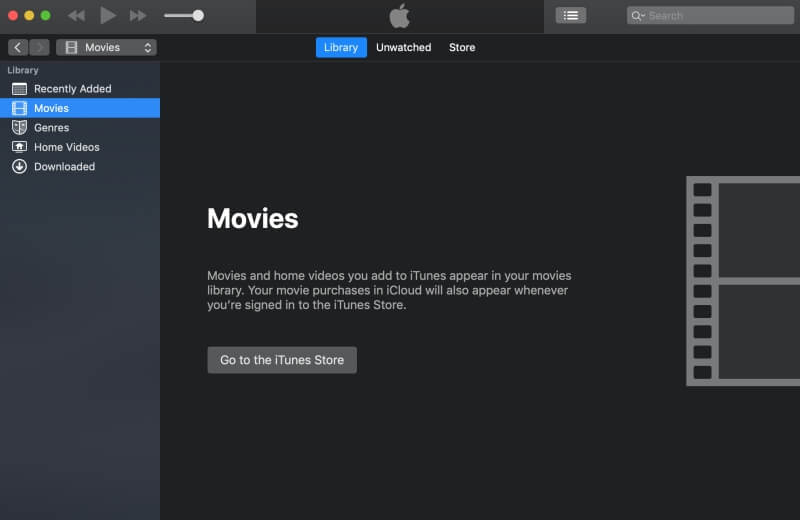The image size is (800, 520).
Task: Click the Search field
Action: click(x=710, y=16)
